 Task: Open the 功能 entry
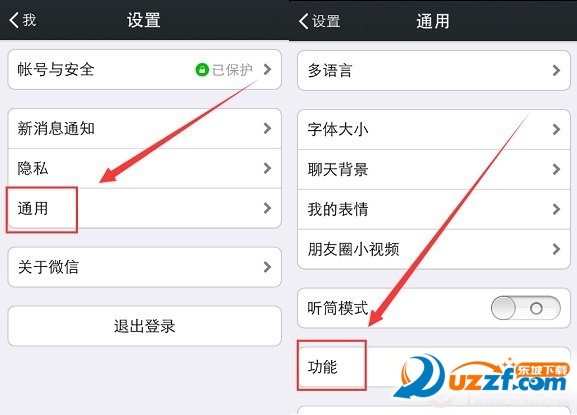(434, 367)
